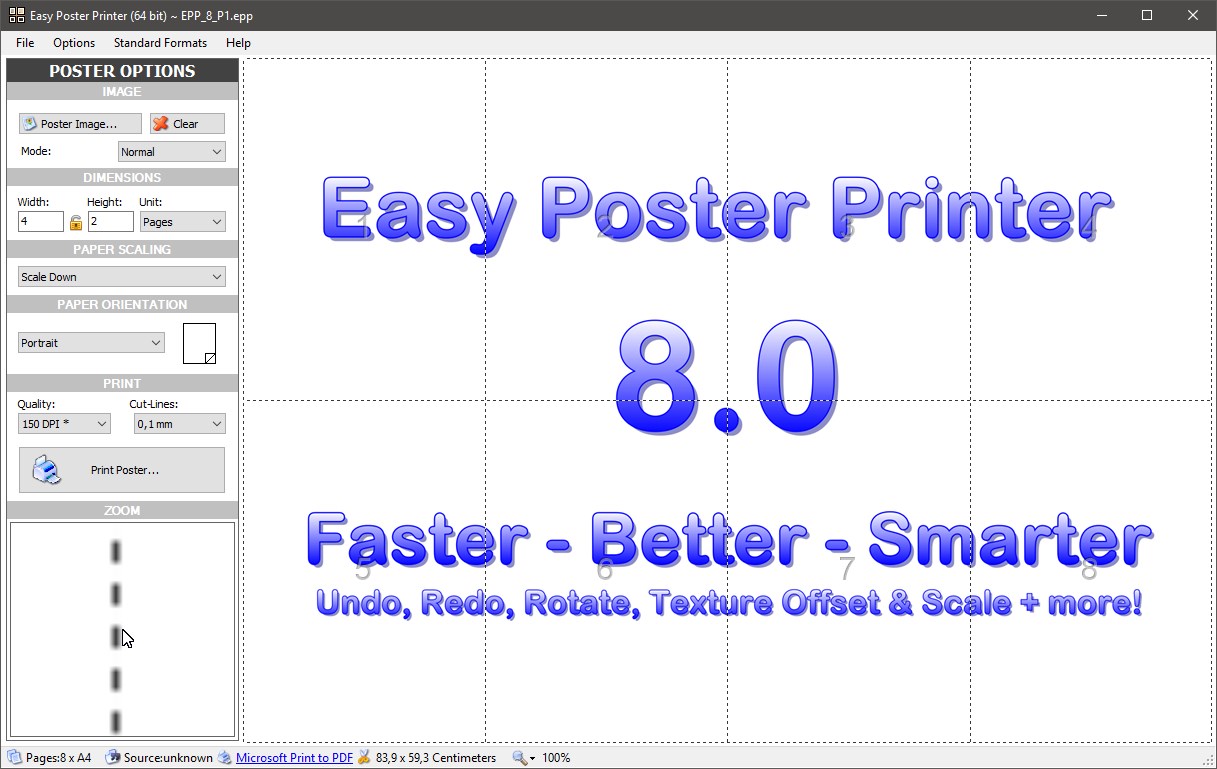Open the Paper Scaling dropdown set to Scale Down
The width and height of the screenshot is (1217, 769).
click(122, 277)
